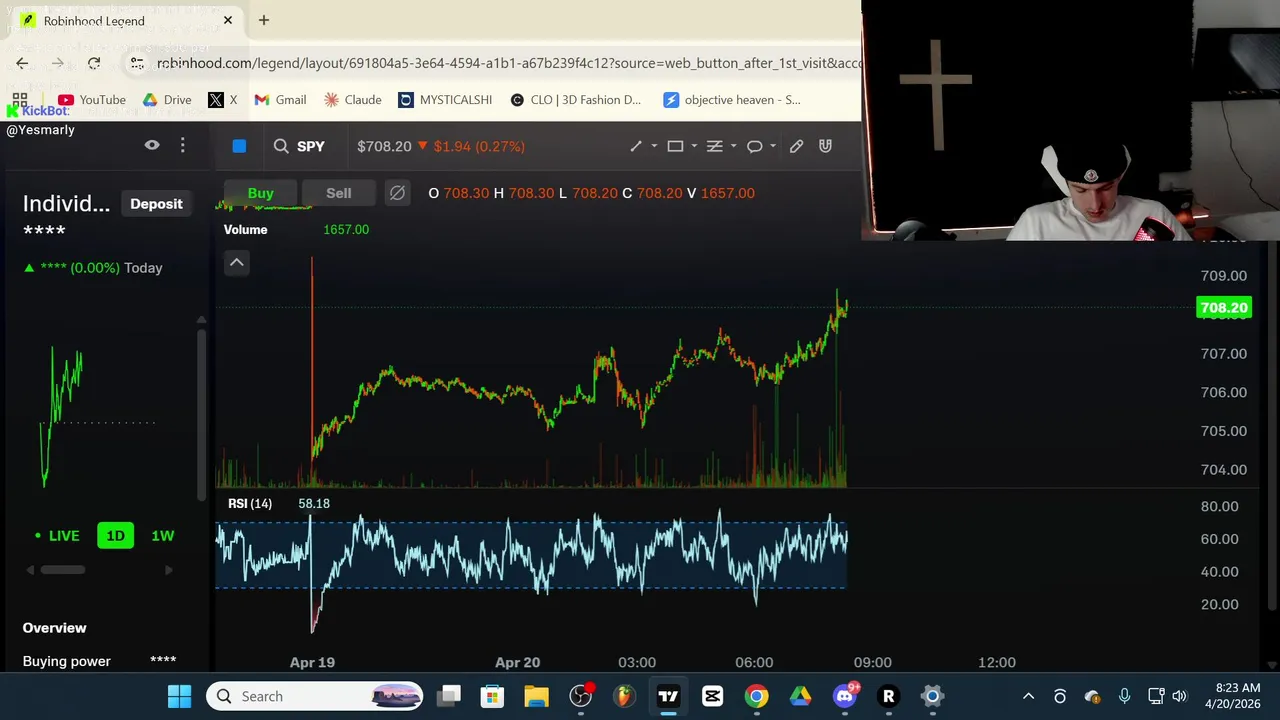Open Microsoft Store from taskbar
The height and width of the screenshot is (720, 1280).
tap(492, 696)
